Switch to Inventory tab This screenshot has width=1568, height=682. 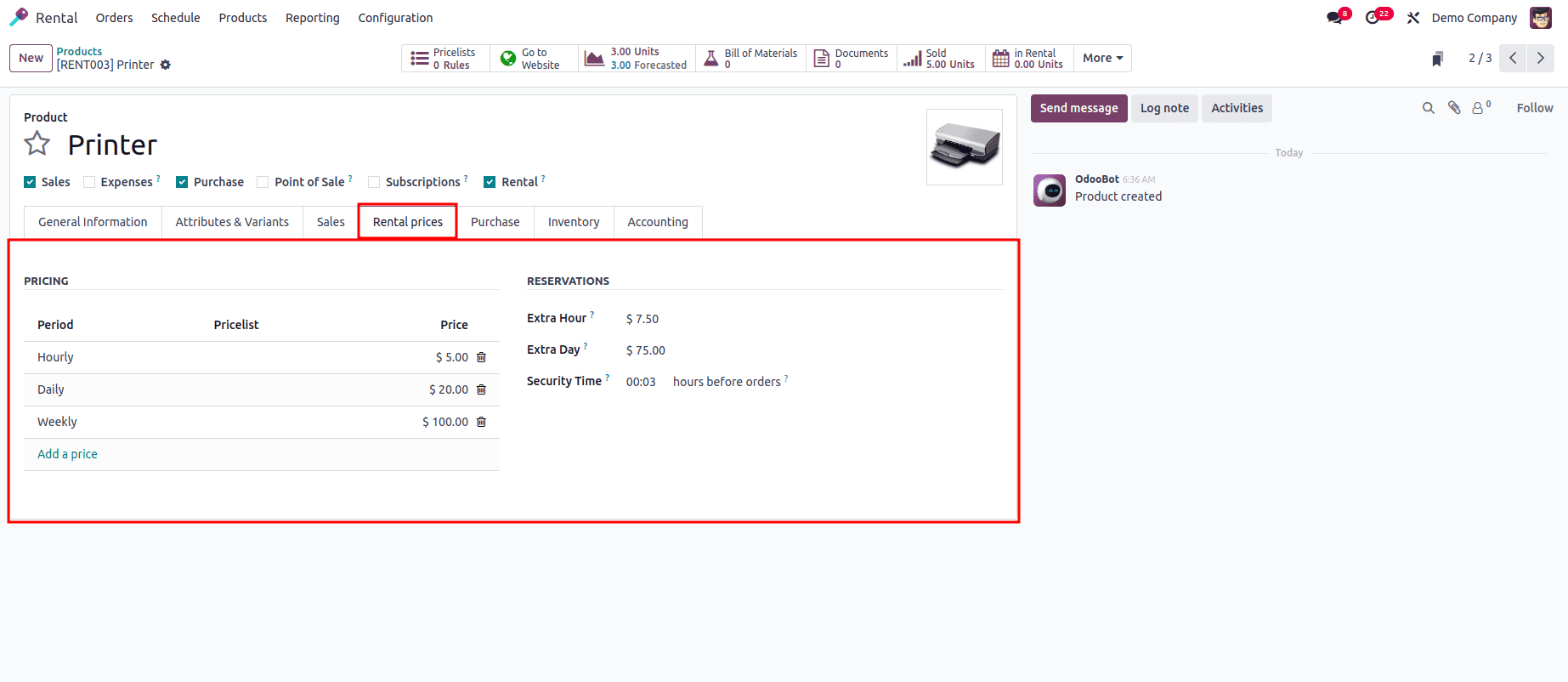pyautogui.click(x=574, y=222)
